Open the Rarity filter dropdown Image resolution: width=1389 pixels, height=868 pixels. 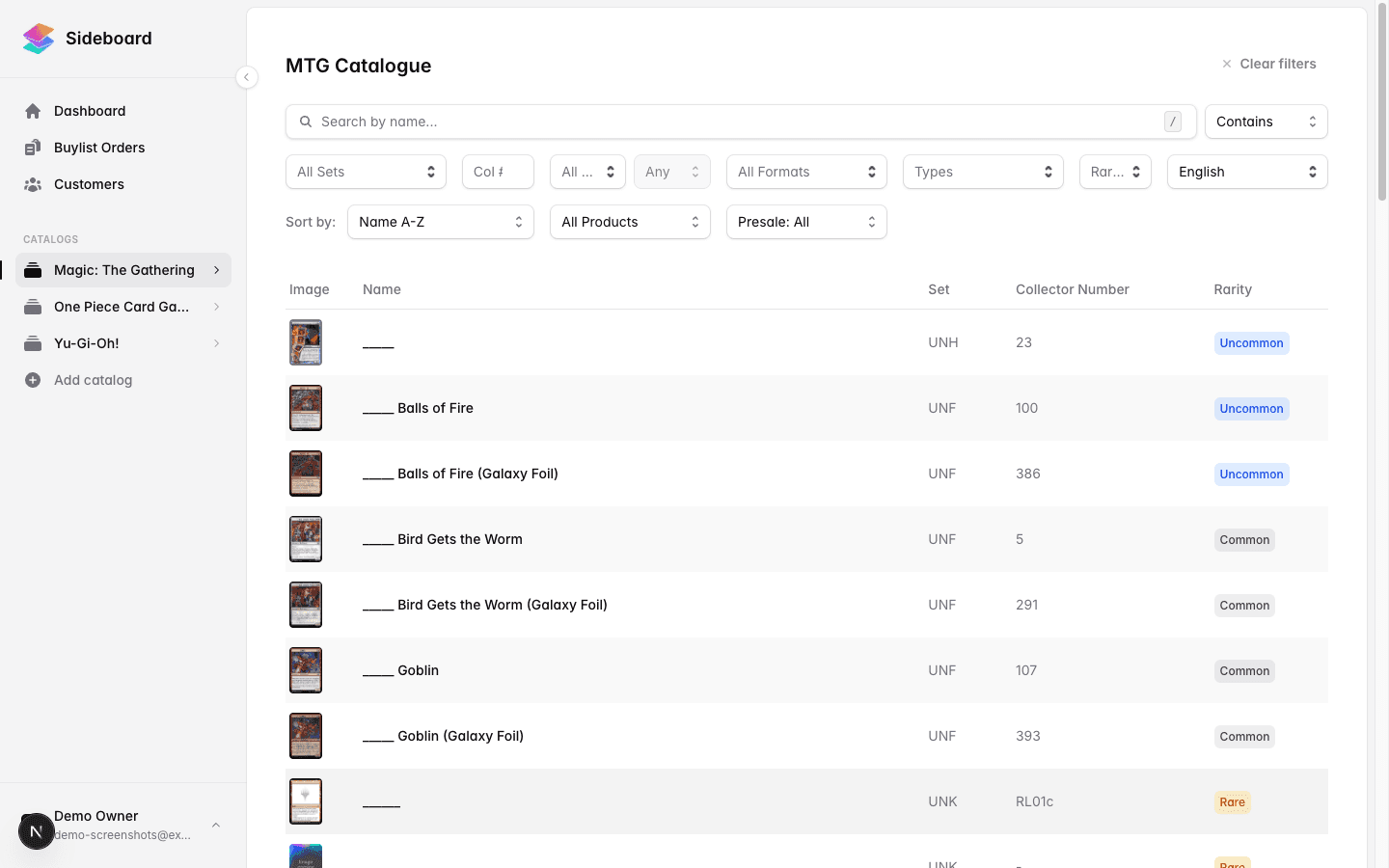(1115, 172)
